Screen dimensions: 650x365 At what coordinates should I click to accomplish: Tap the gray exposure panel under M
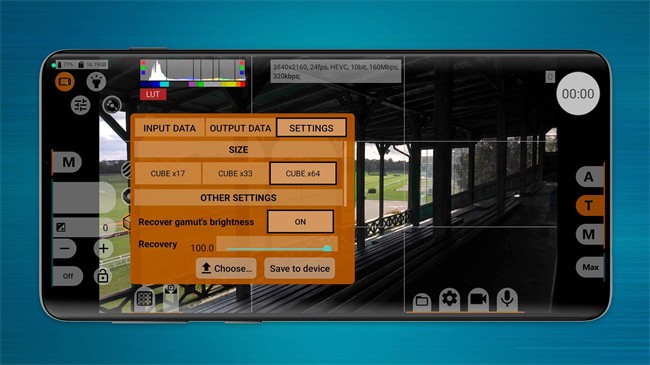point(84,198)
